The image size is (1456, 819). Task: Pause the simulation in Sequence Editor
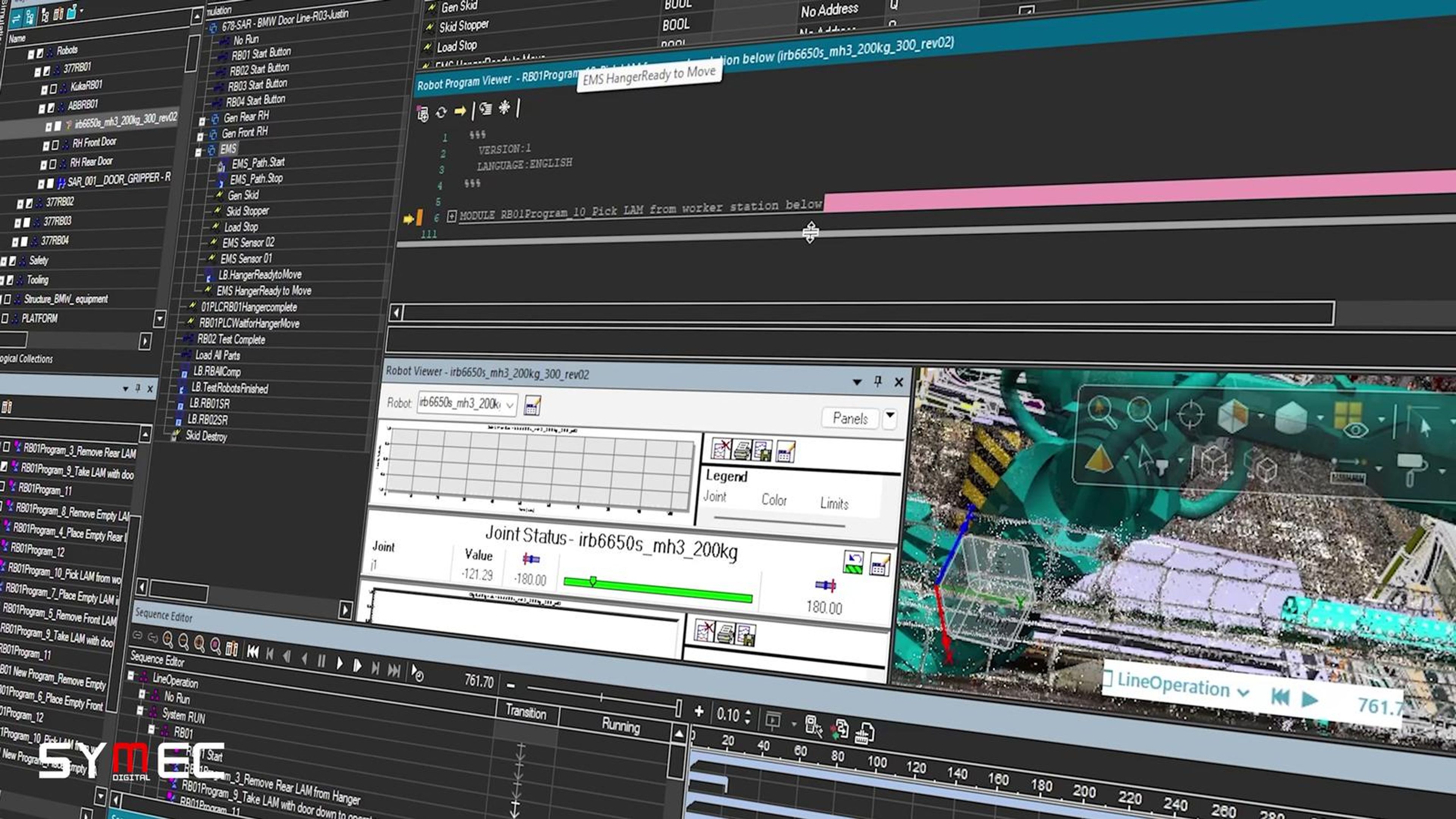pos(322,661)
